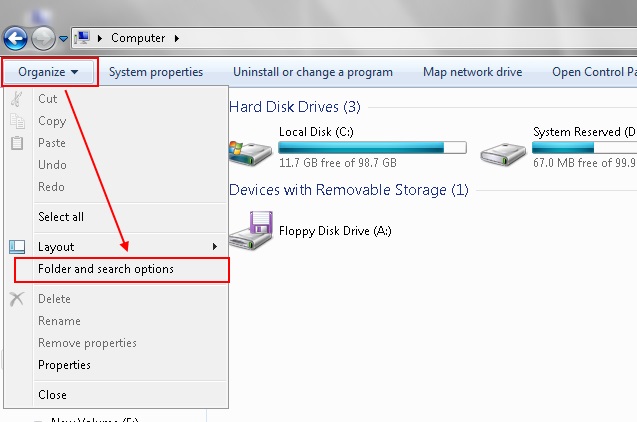Image resolution: width=637 pixels, height=422 pixels.
Task: Click the Back navigation arrow button
Action: point(15,39)
